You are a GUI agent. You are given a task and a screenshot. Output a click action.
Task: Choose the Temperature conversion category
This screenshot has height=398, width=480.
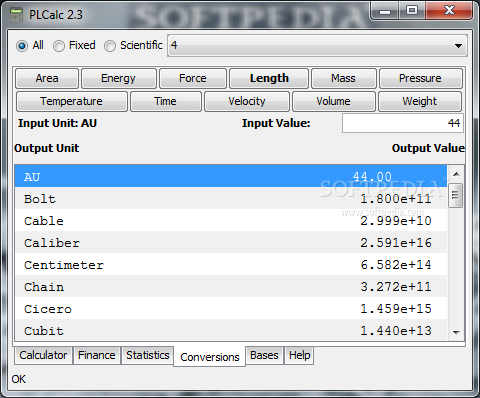[x=72, y=101]
